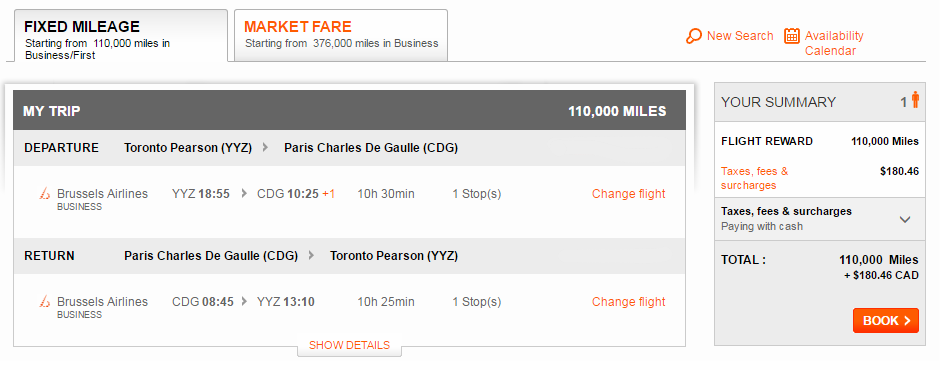Screen dimensions: 940x370
Task: Click Brussels Airlines logo on departure flight
Action: [44, 194]
